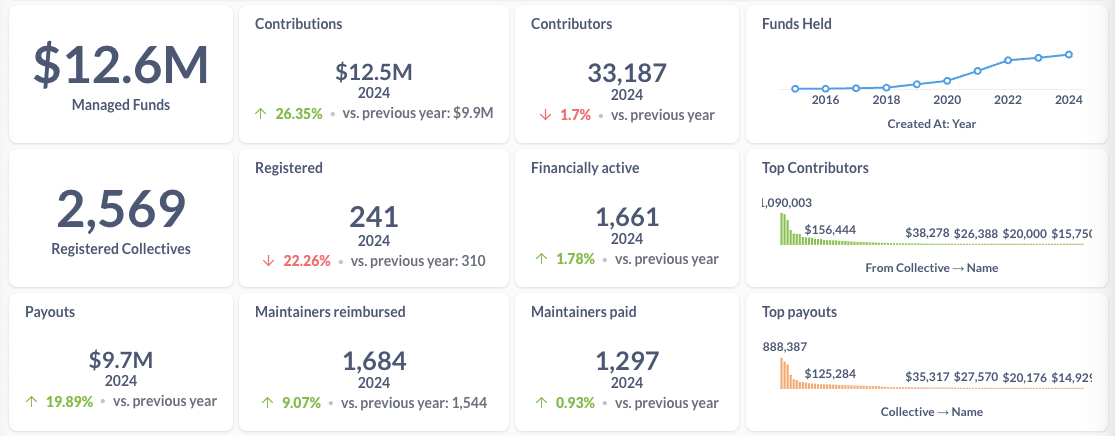The image size is (1115, 436).
Task: Open the Contributions card title
Action: click(298, 23)
